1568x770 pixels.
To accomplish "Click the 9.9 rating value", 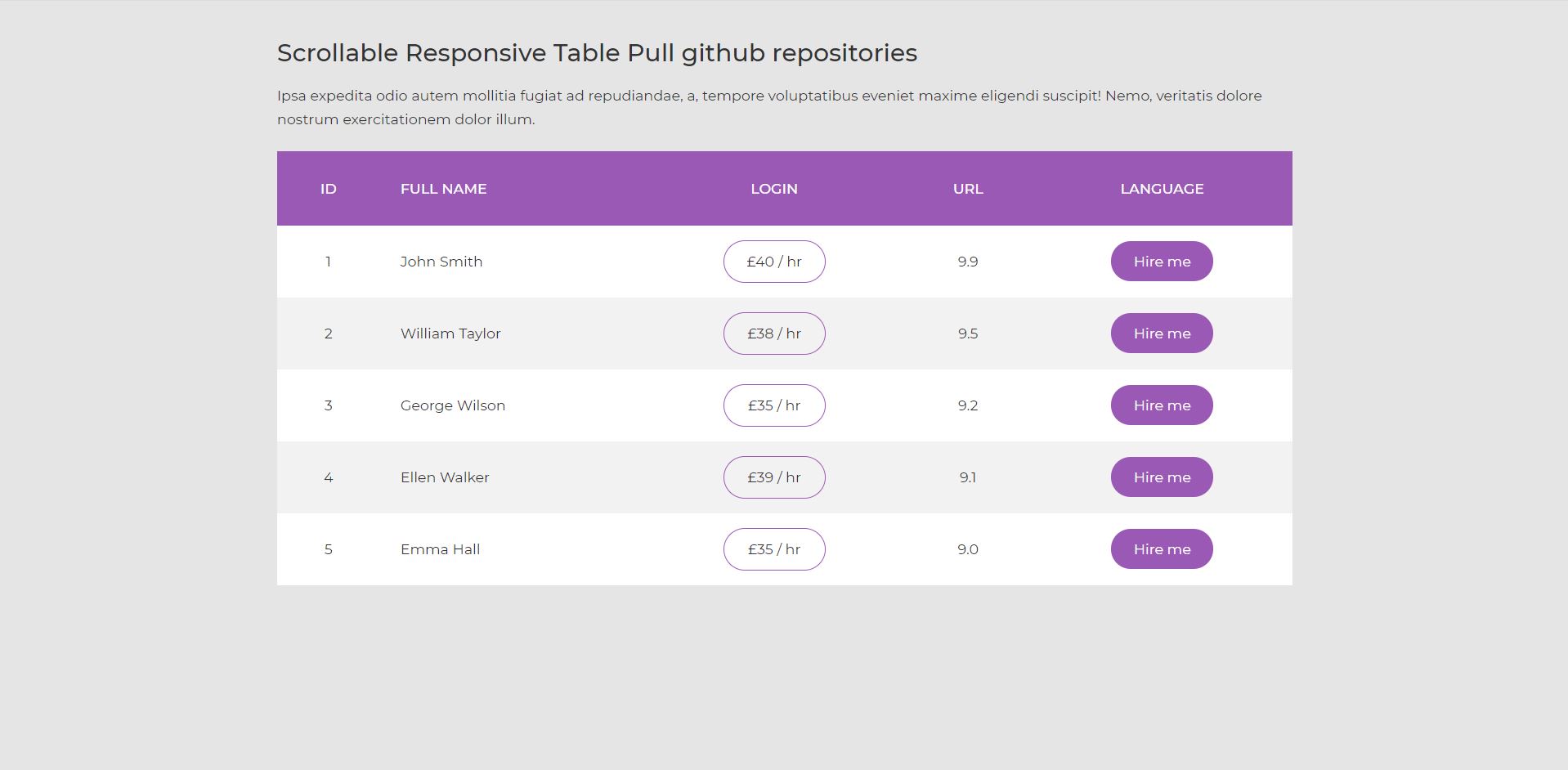I will point(967,262).
